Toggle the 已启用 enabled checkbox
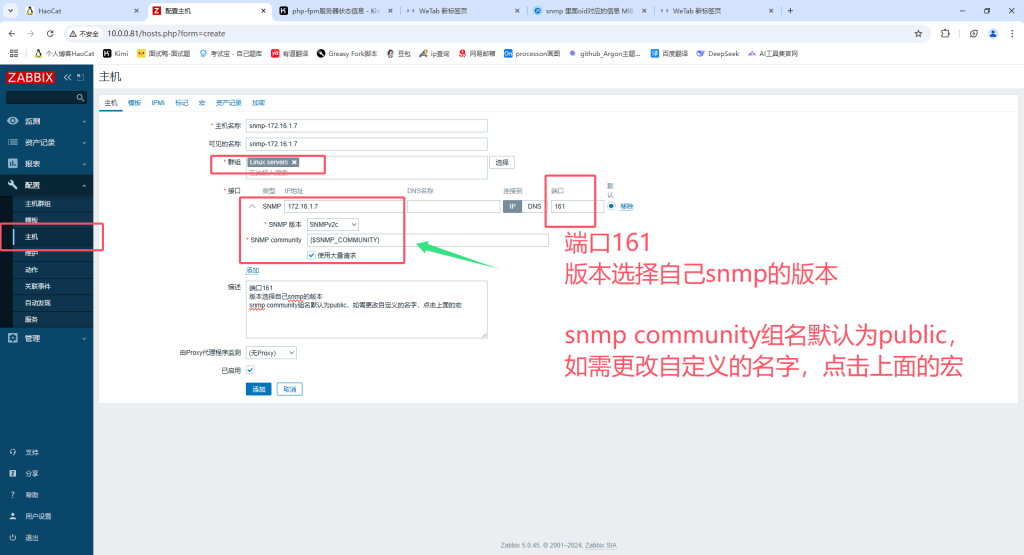Viewport: 1024px width, 555px height. tap(250, 370)
